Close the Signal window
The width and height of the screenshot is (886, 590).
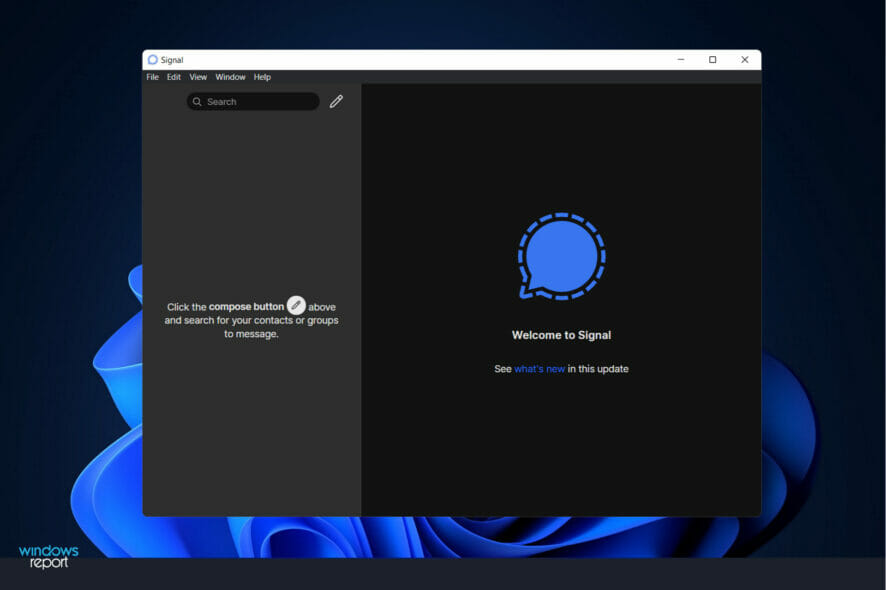(x=745, y=59)
